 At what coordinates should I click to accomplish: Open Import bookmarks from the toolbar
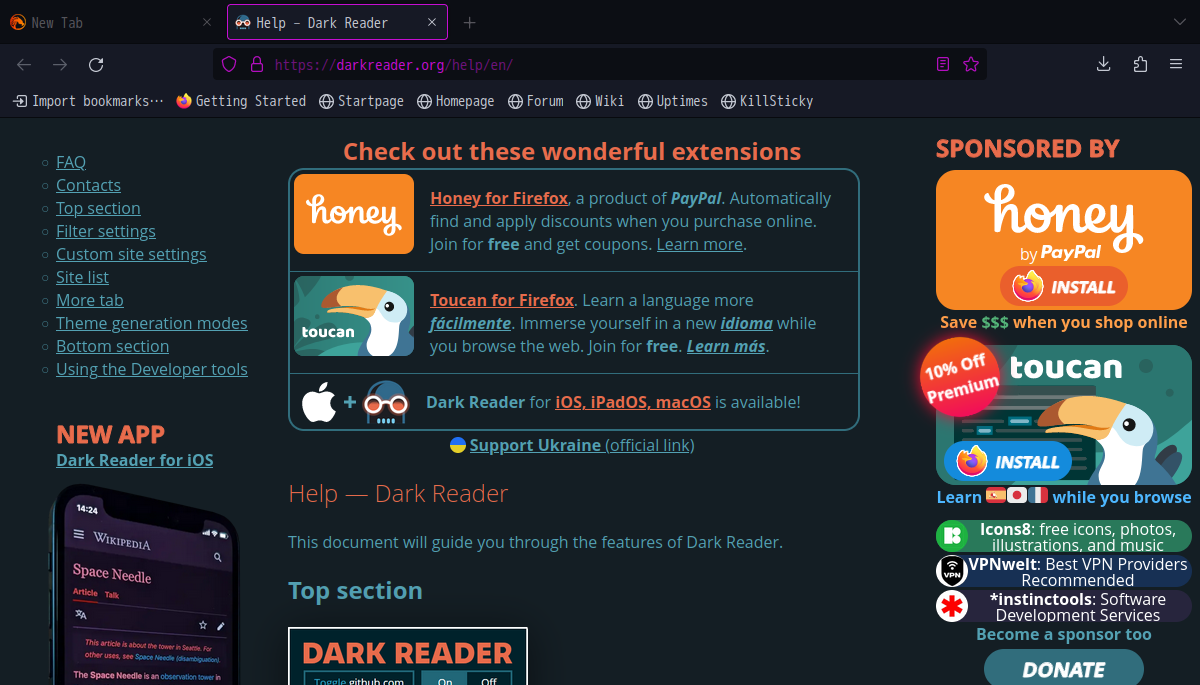(88, 101)
